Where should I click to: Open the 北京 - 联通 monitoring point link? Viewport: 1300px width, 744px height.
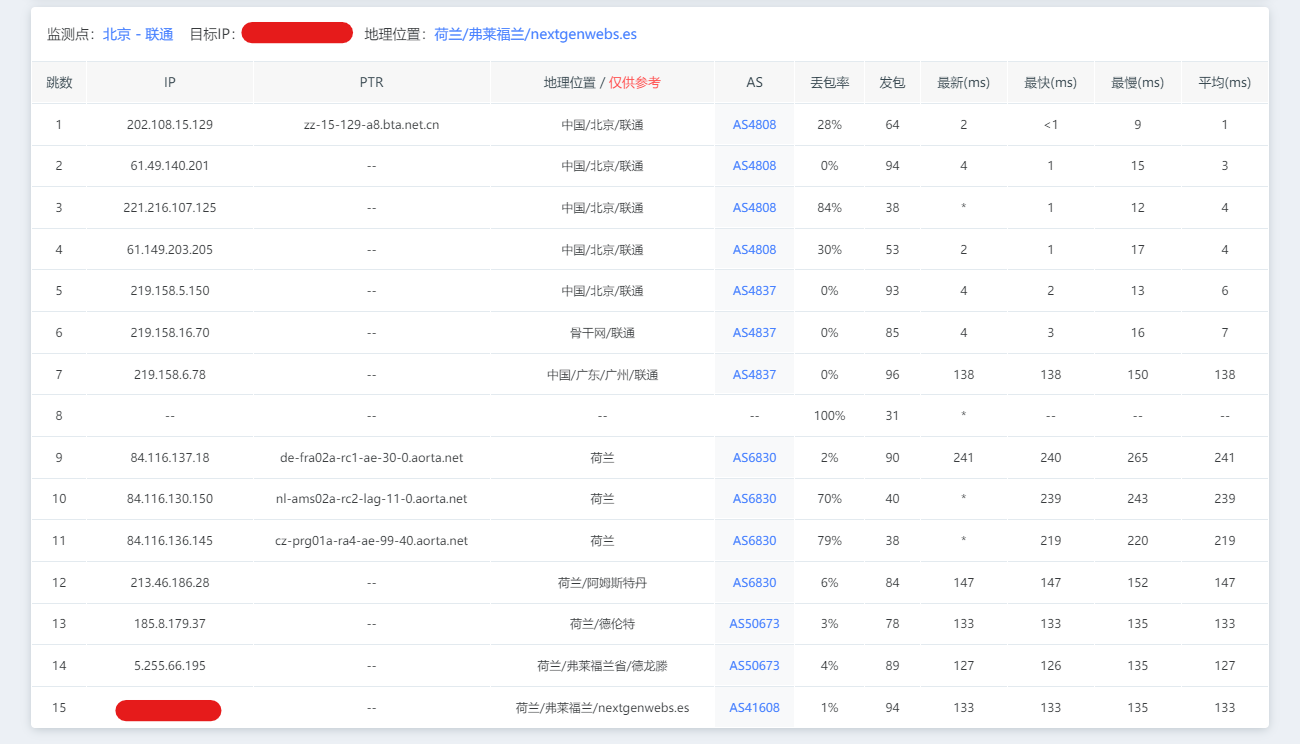coord(138,34)
